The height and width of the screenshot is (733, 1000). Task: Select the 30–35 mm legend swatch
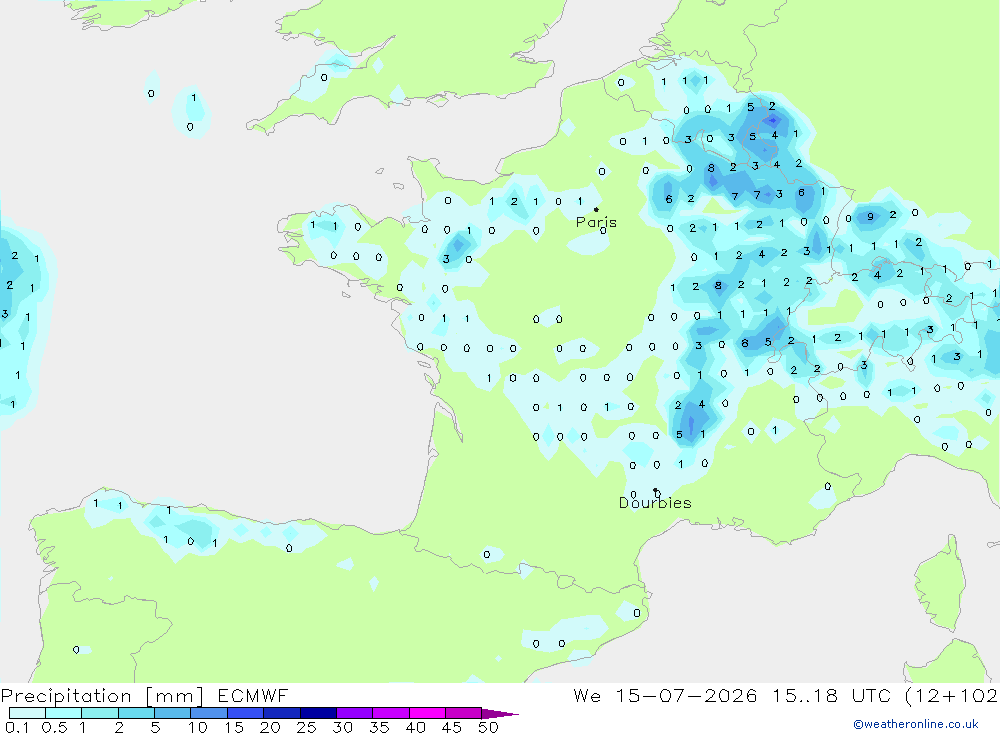click(355, 713)
